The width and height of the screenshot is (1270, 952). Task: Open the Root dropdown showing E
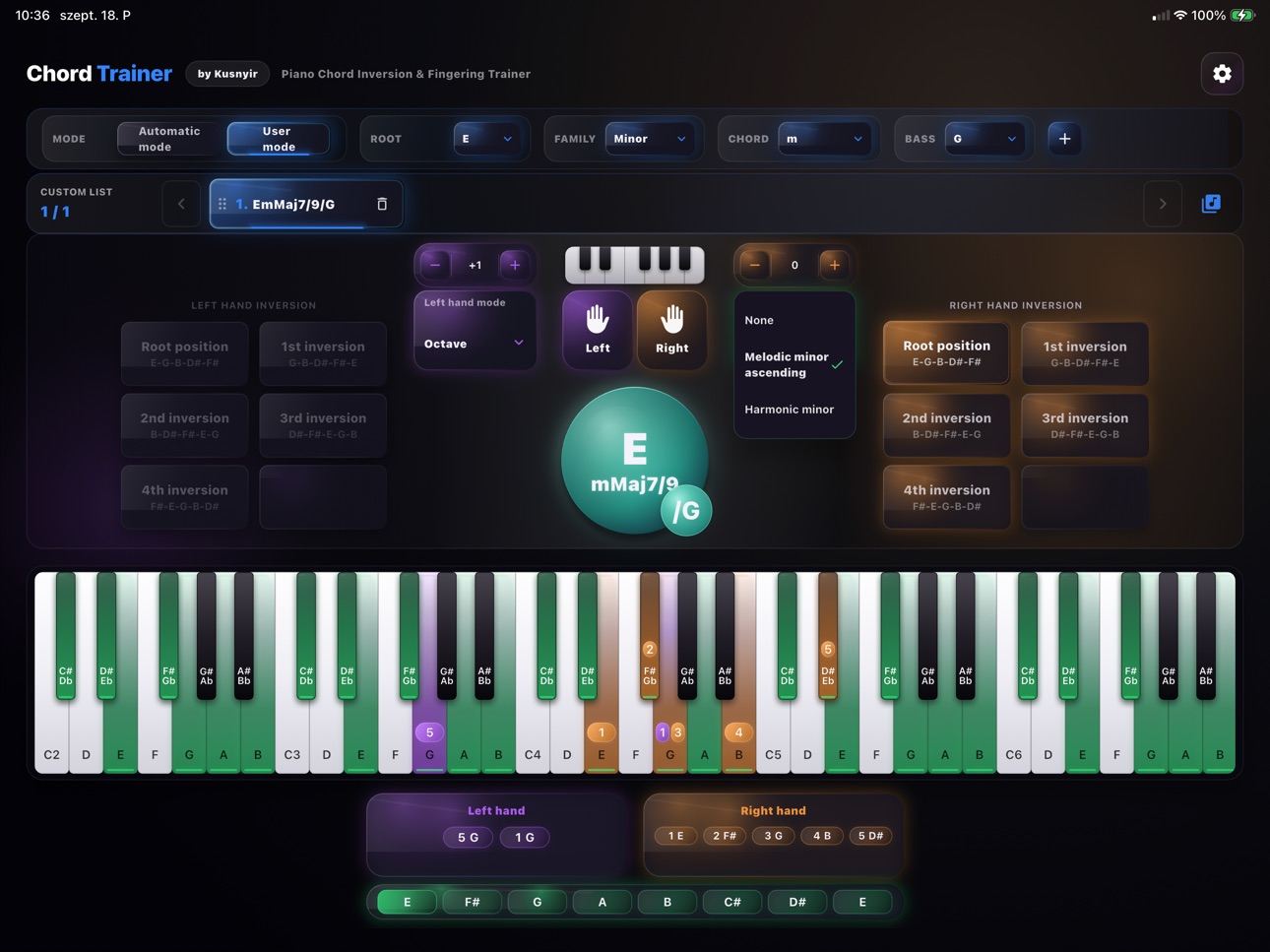486,139
